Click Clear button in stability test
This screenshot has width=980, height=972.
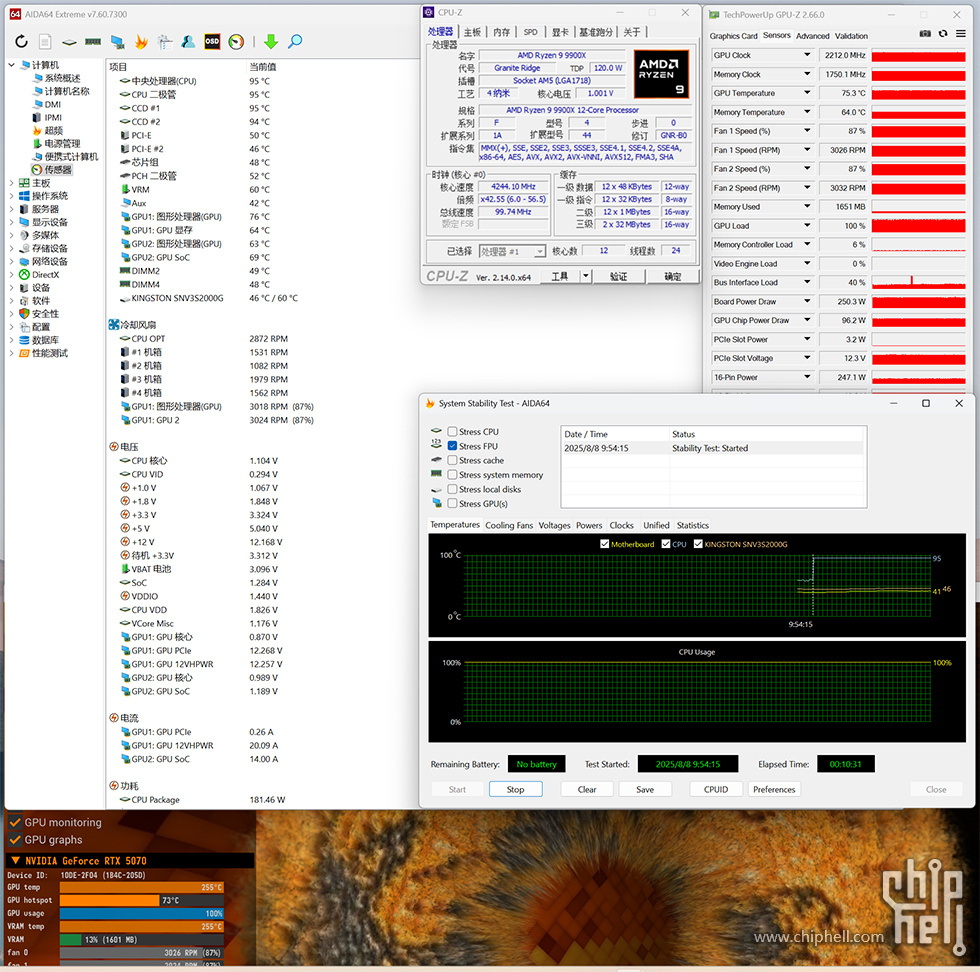click(587, 789)
